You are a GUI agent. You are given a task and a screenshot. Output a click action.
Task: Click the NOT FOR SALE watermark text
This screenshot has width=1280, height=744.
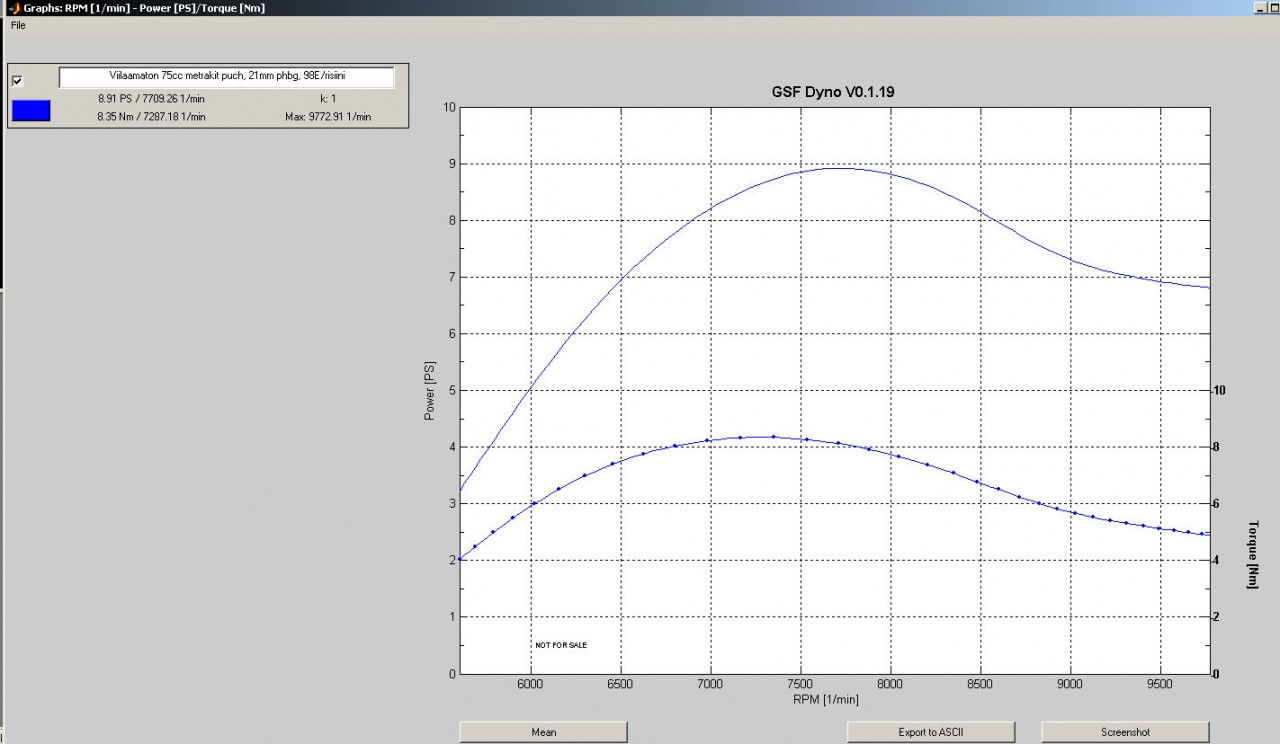pos(561,645)
